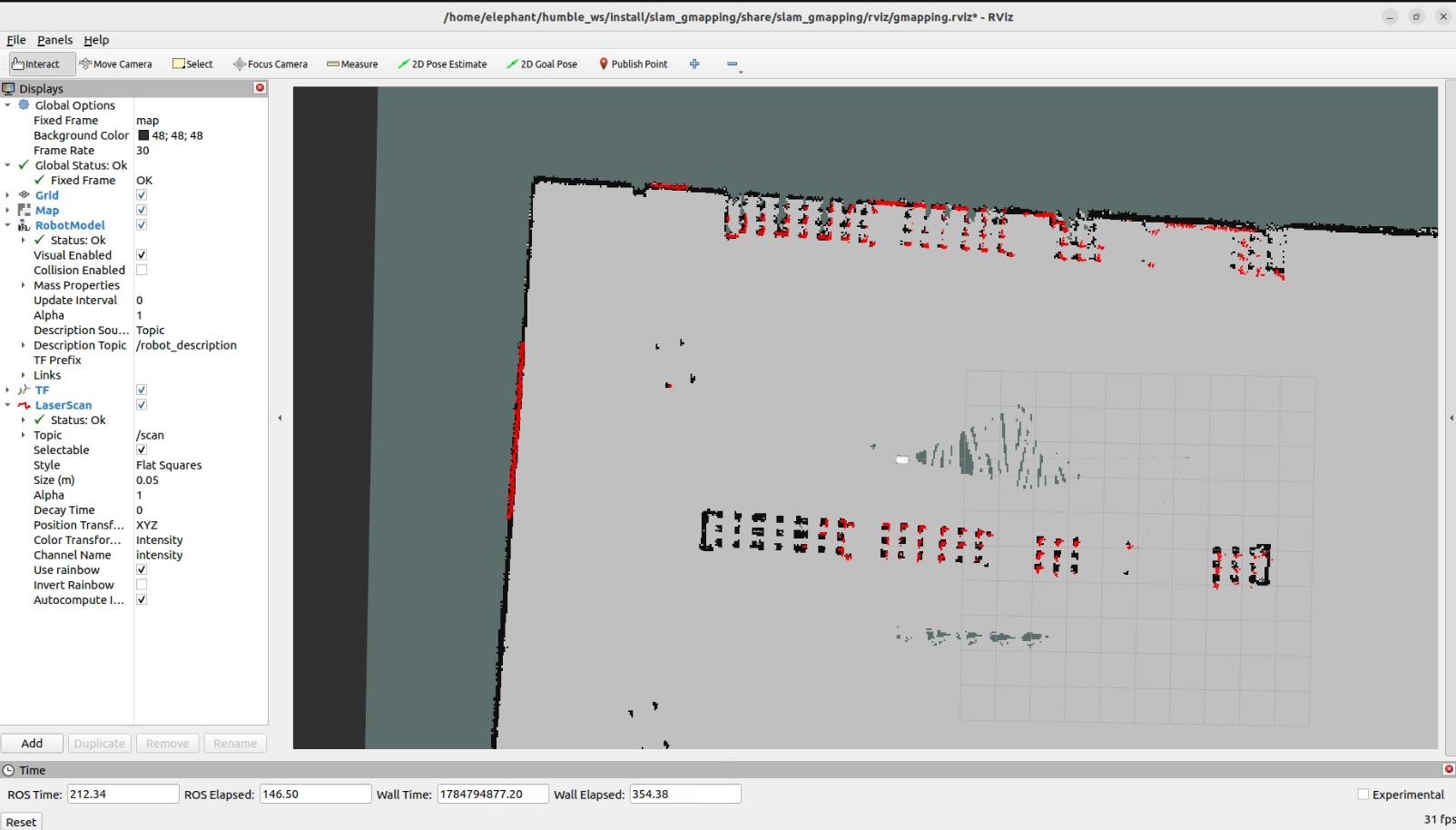Activate the 2D Goal Pose tool
Viewport: 1456px width, 830px height.
[542, 64]
